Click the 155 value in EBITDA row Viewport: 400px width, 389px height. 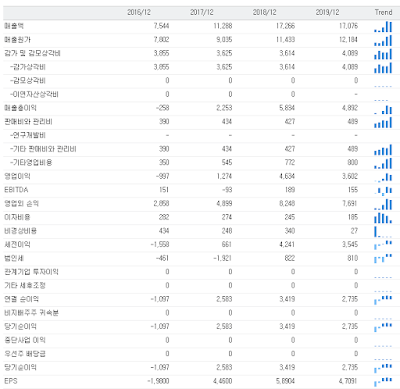353,190
